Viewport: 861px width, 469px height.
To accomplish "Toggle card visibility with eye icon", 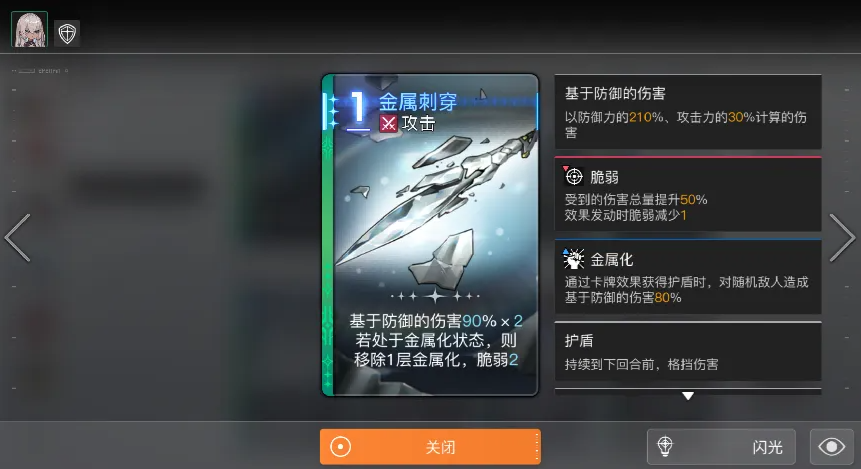I will click(x=831, y=446).
